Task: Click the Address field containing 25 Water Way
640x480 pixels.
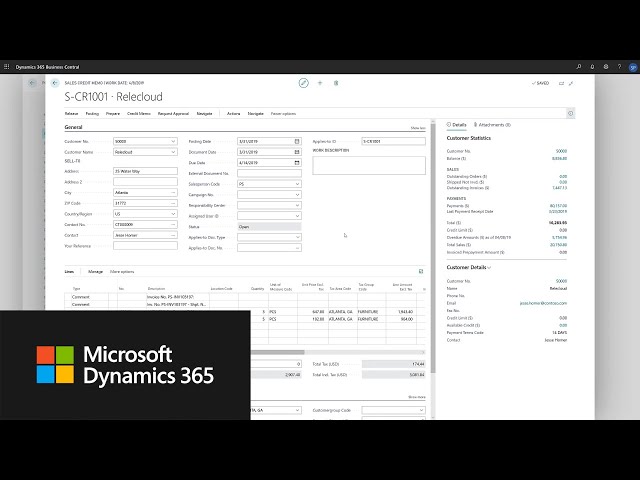Action: (x=145, y=173)
